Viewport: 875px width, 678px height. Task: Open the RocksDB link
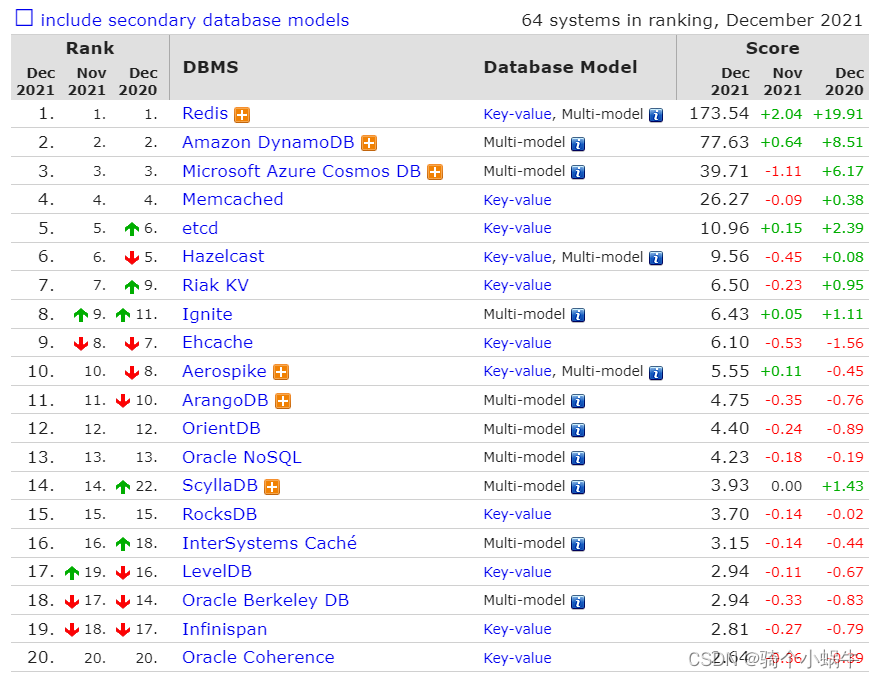tap(219, 514)
